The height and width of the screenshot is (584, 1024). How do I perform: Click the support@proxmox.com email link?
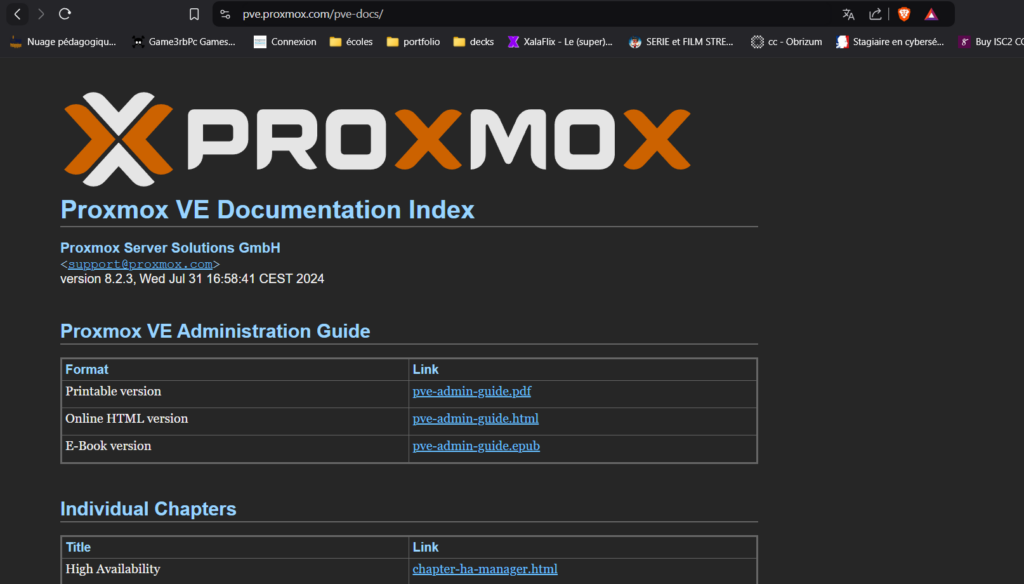tap(140, 264)
